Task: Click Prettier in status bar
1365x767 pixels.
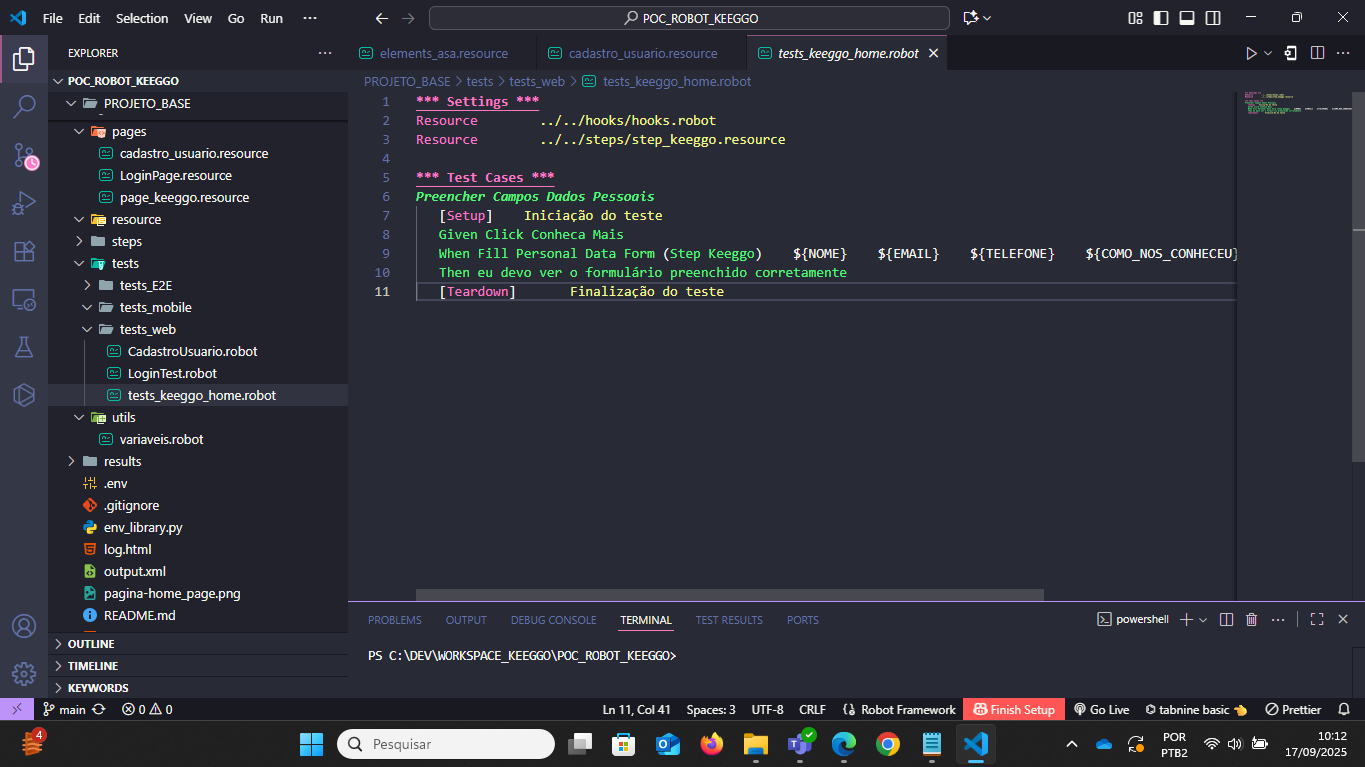Action: (1293, 709)
